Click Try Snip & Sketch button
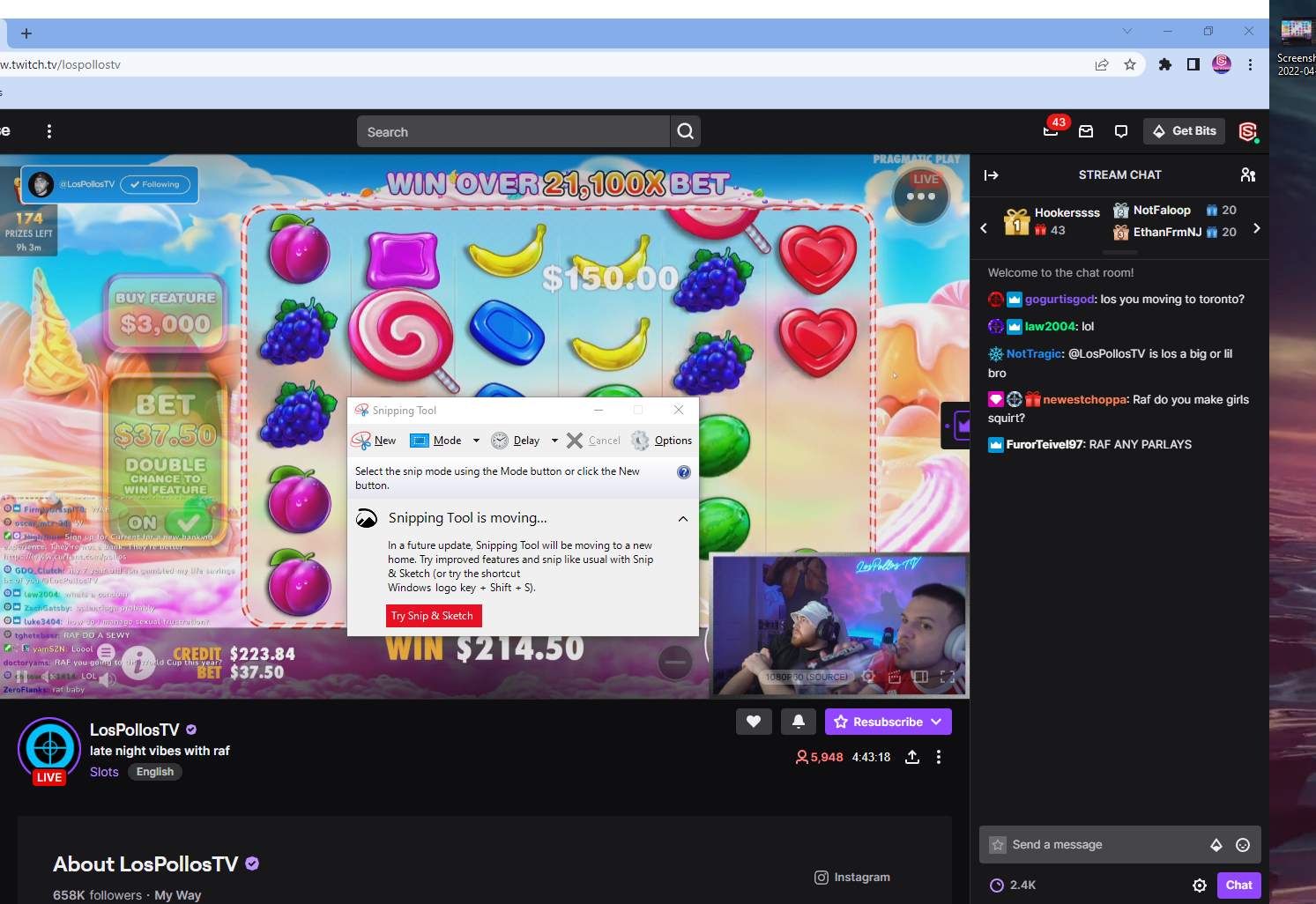The image size is (1316, 904). (433, 616)
